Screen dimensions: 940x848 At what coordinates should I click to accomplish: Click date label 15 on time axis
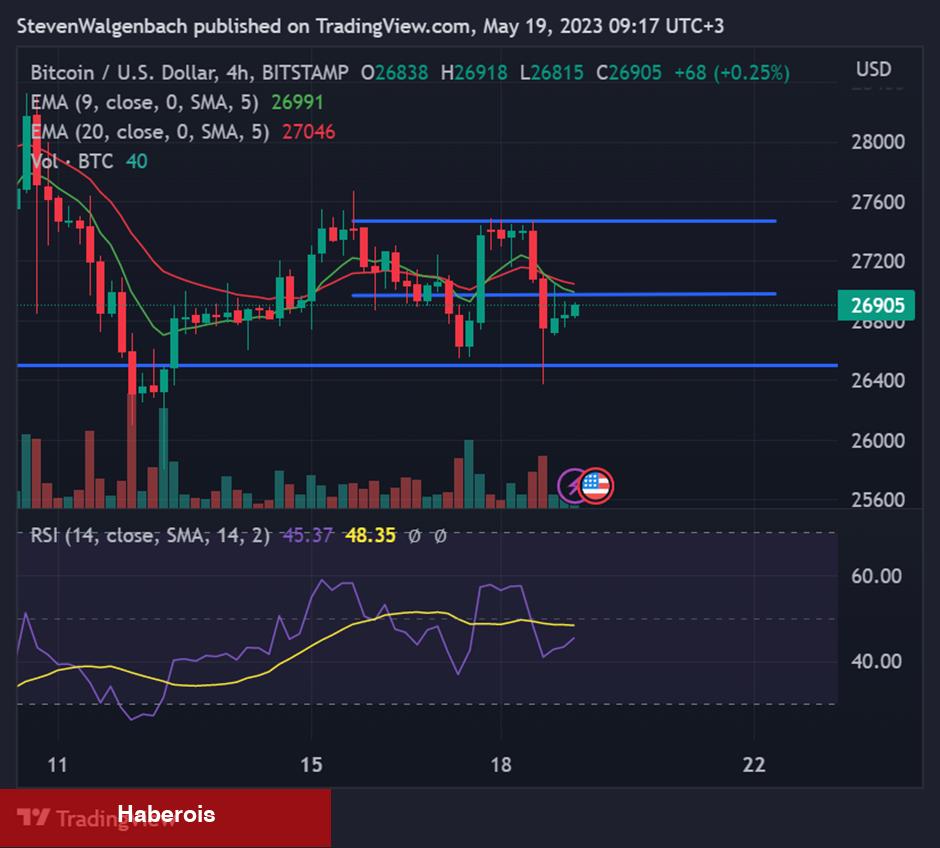(x=311, y=765)
